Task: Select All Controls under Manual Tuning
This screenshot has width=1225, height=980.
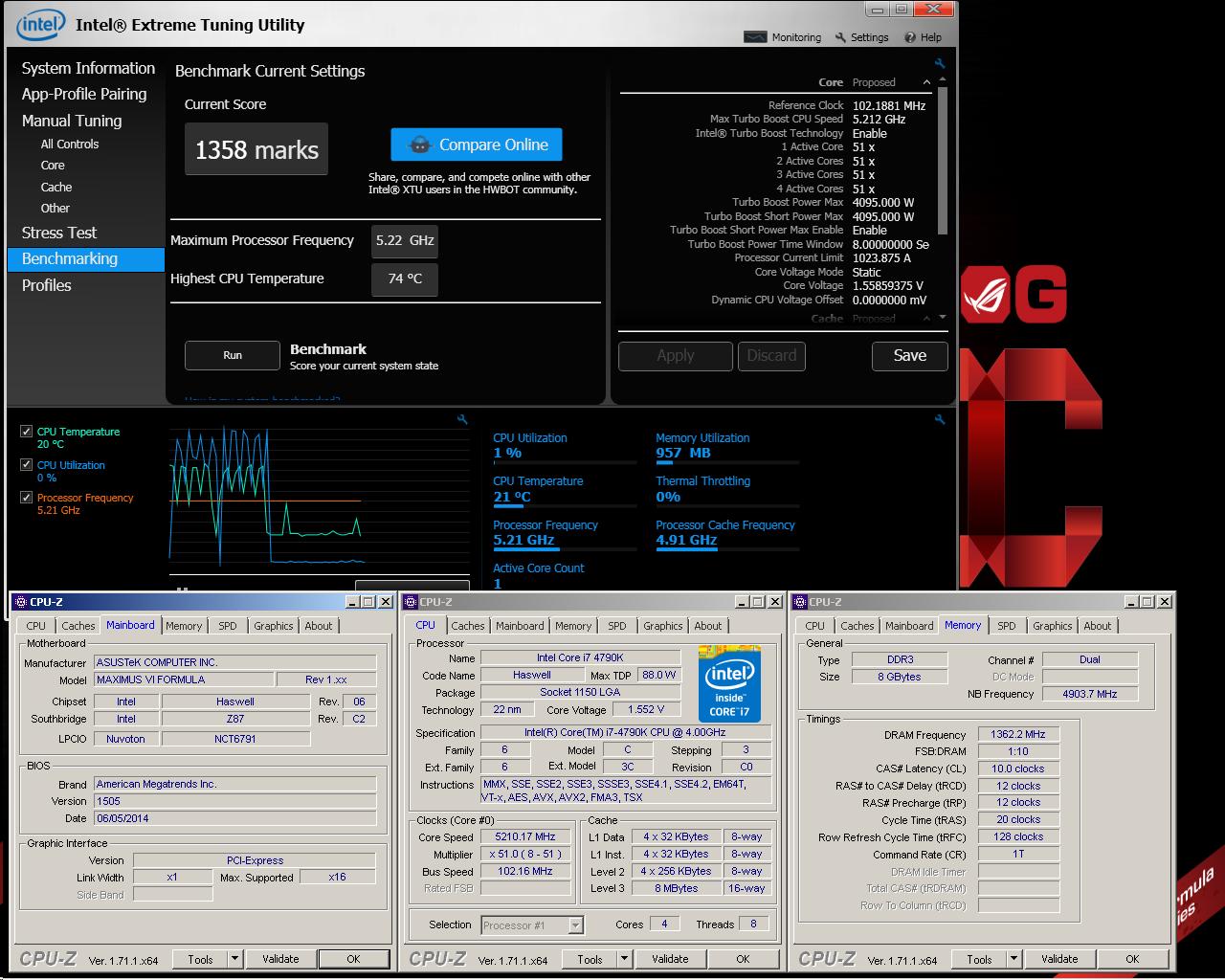Action: click(x=70, y=145)
